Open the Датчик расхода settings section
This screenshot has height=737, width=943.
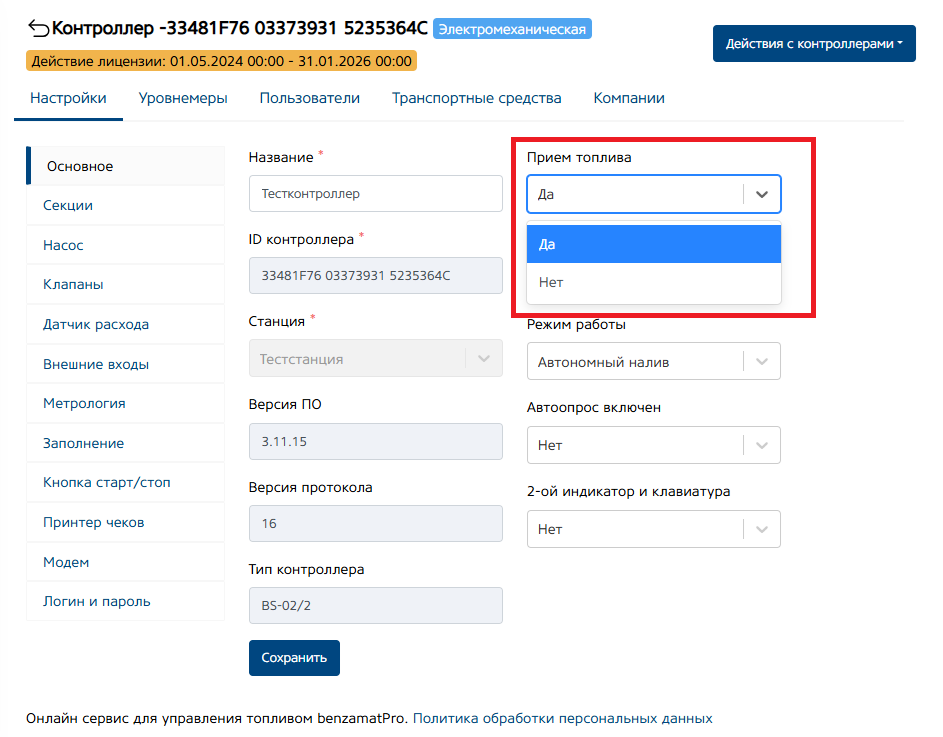coord(96,324)
